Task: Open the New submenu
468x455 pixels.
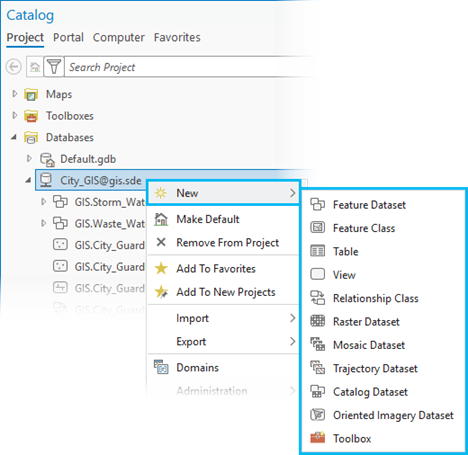Action: (x=223, y=193)
